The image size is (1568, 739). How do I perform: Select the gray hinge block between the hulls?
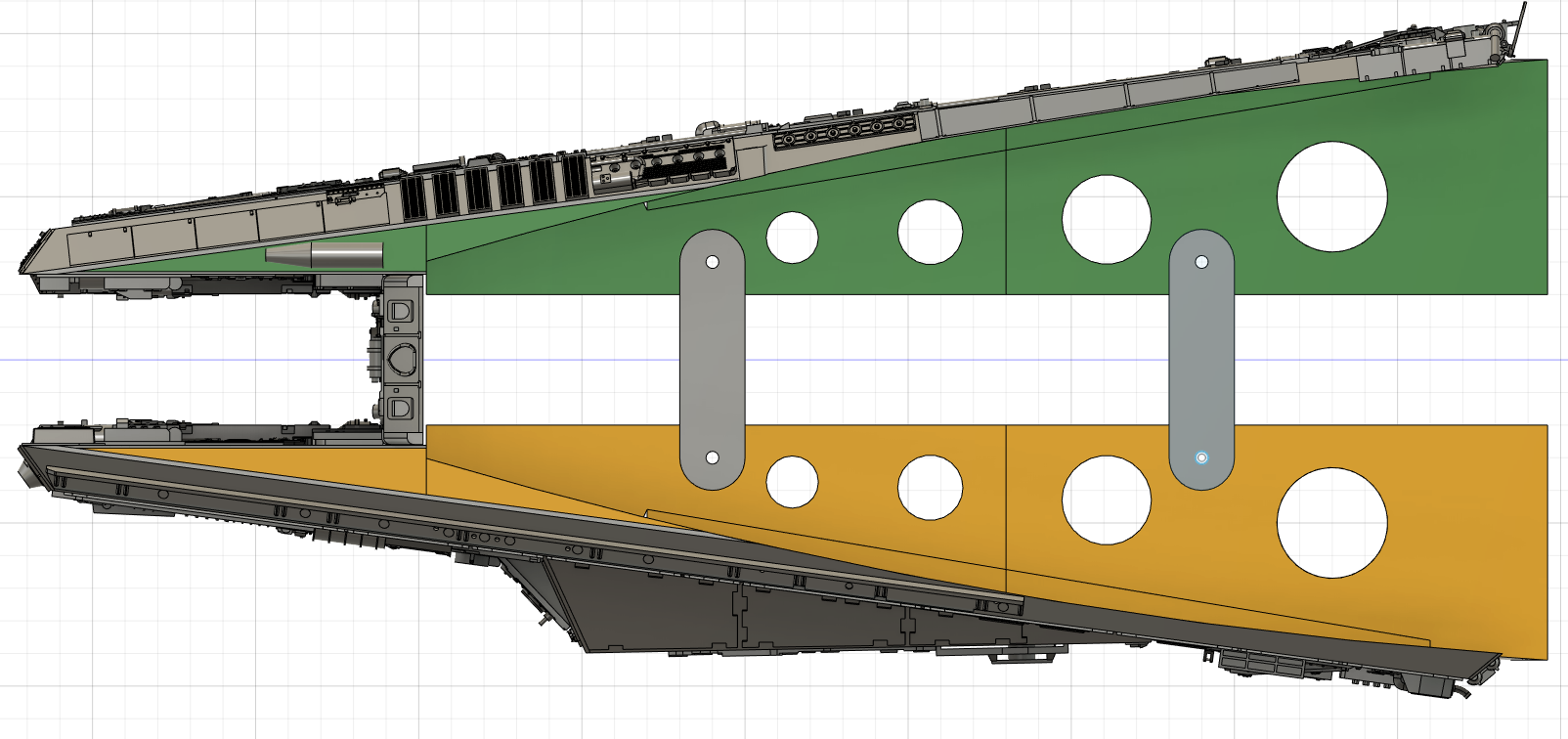coord(402,360)
